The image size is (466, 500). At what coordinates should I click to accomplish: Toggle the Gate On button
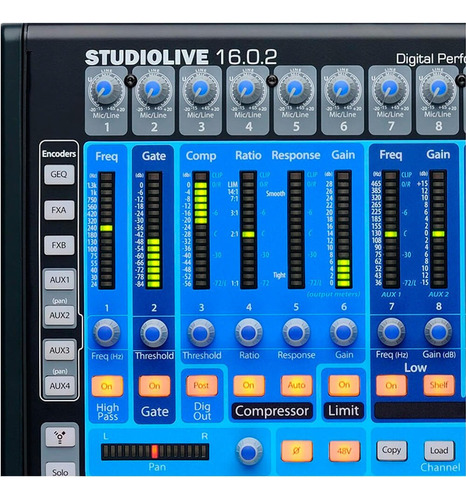coord(154,386)
